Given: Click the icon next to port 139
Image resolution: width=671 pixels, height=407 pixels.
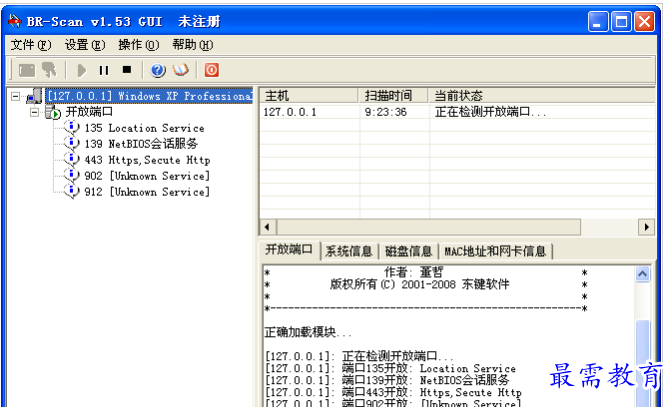Looking at the screenshot, I should tap(71, 144).
